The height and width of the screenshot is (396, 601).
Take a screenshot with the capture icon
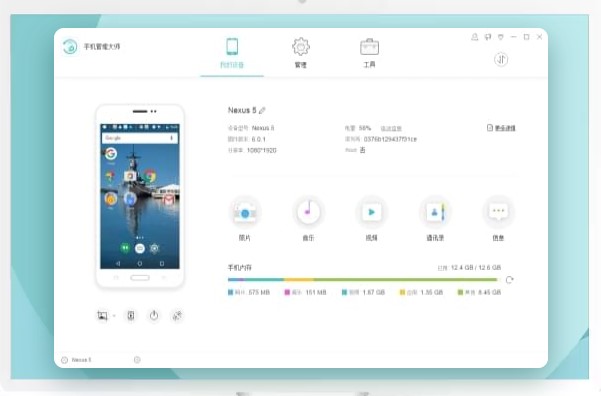click(102, 315)
